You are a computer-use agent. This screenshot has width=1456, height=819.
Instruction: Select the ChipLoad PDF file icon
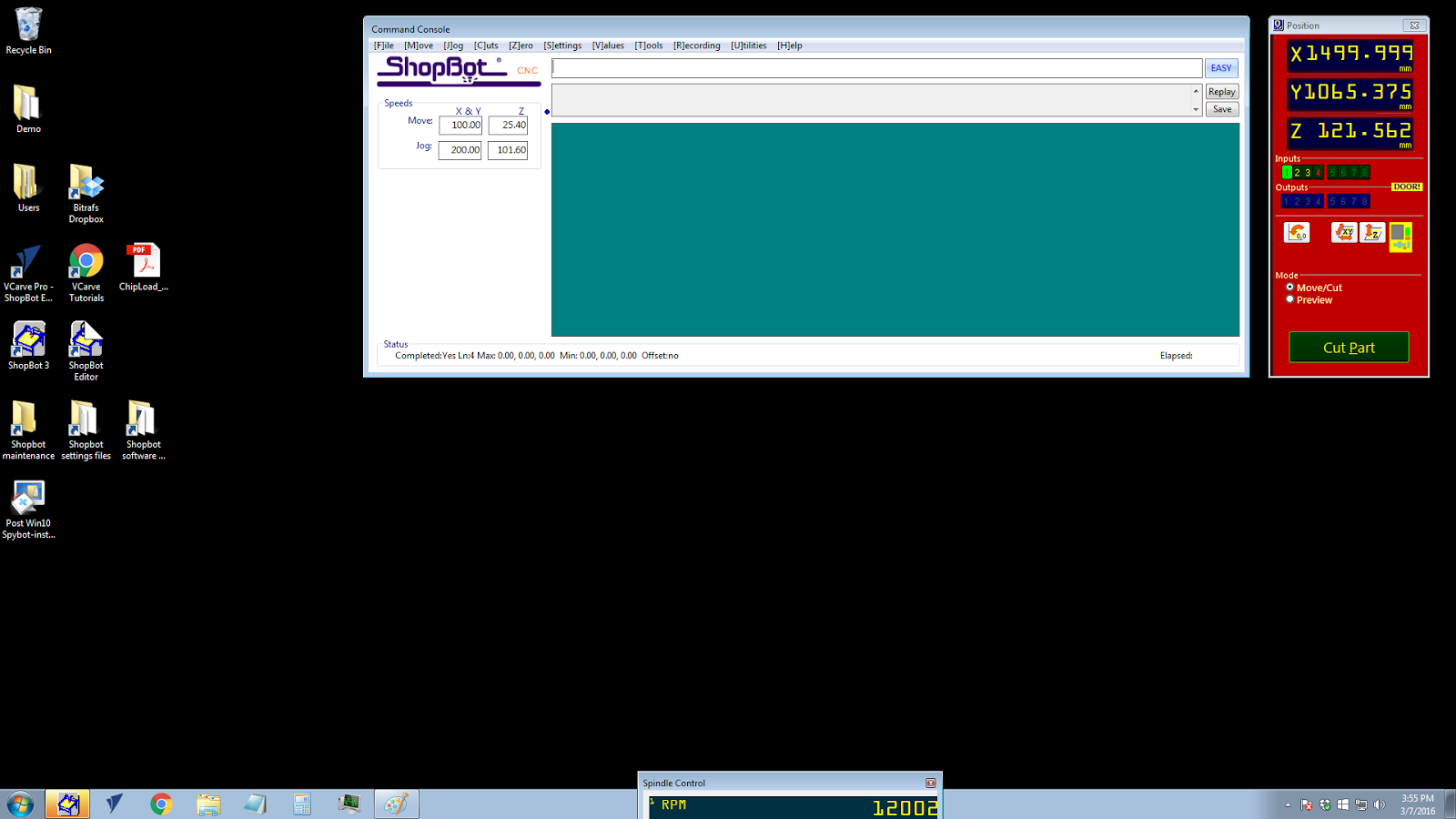click(144, 268)
